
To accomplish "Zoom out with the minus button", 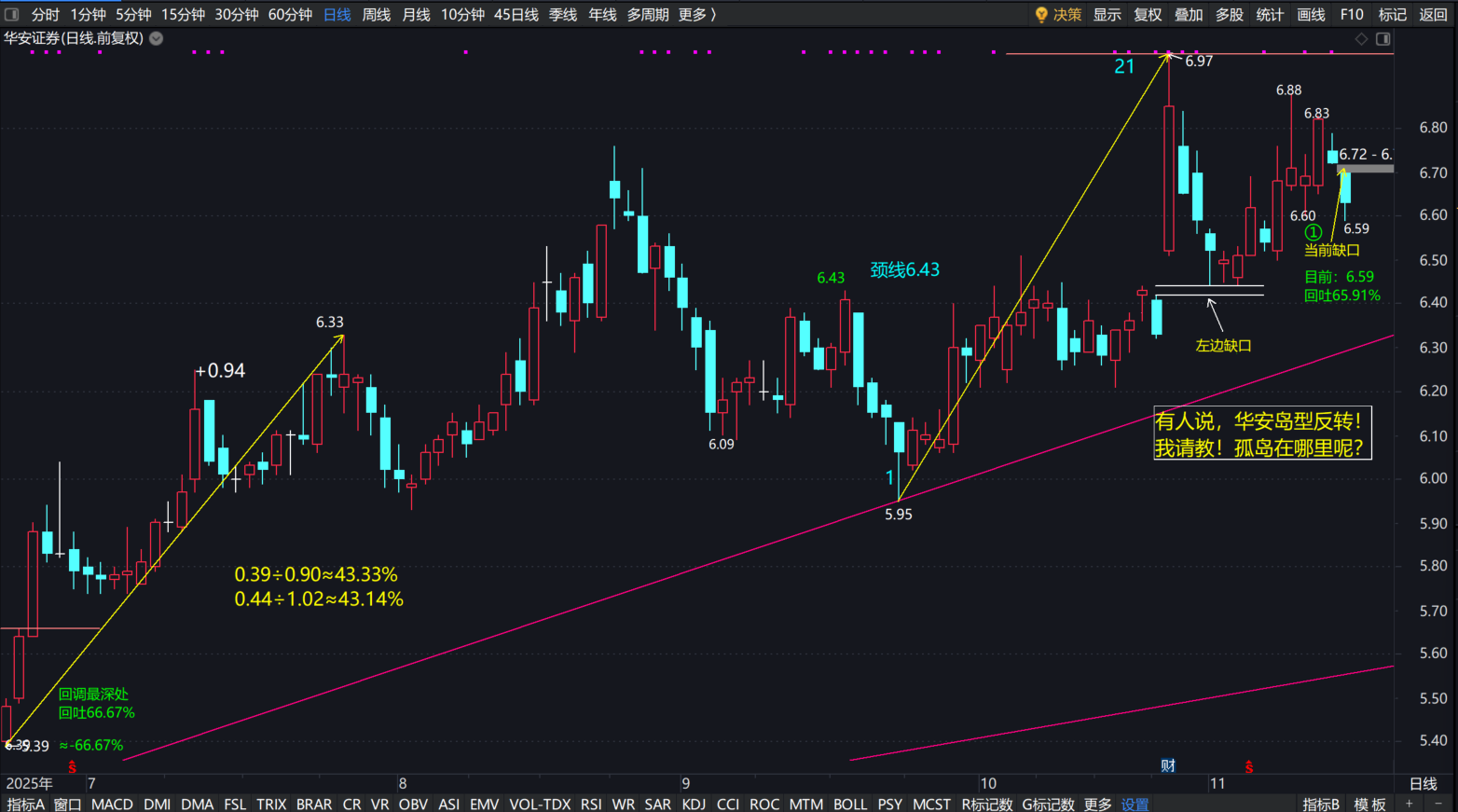I will click(1439, 804).
